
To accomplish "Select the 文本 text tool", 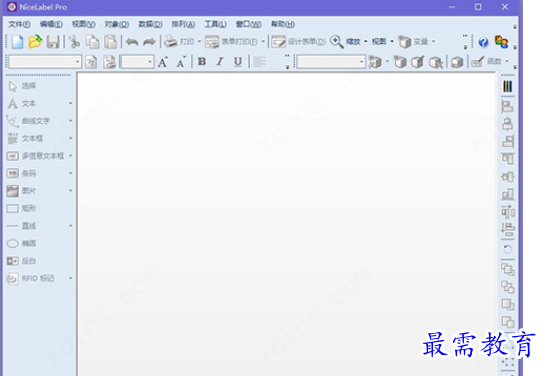I will [x=22, y=103].
